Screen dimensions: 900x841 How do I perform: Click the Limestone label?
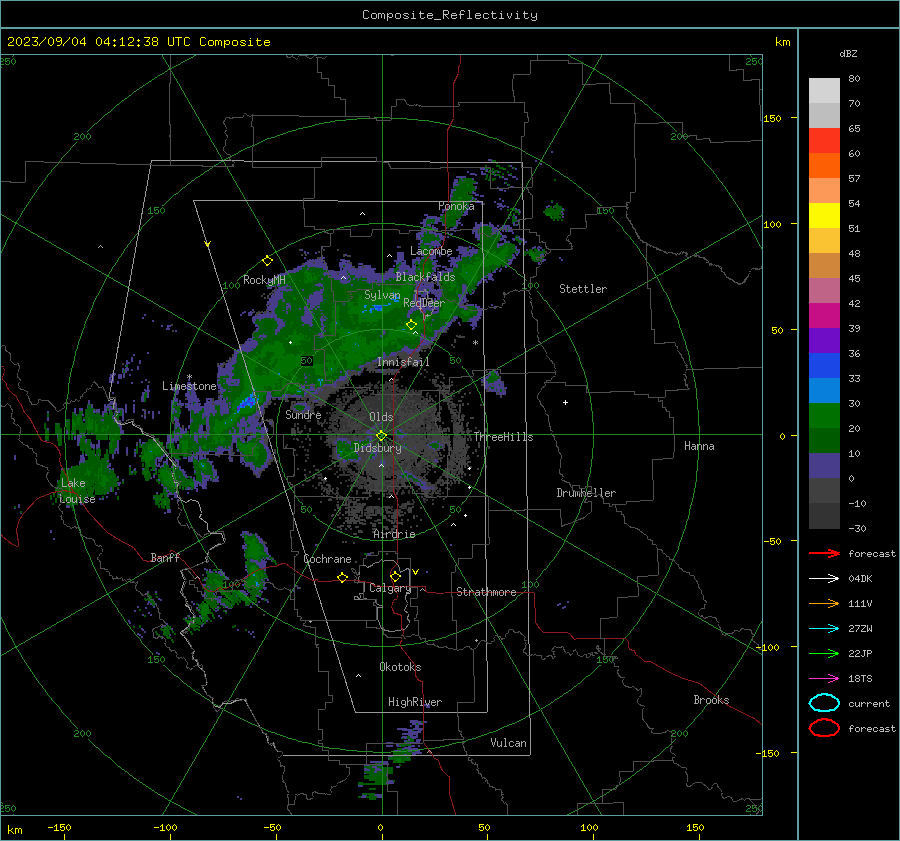189,386
